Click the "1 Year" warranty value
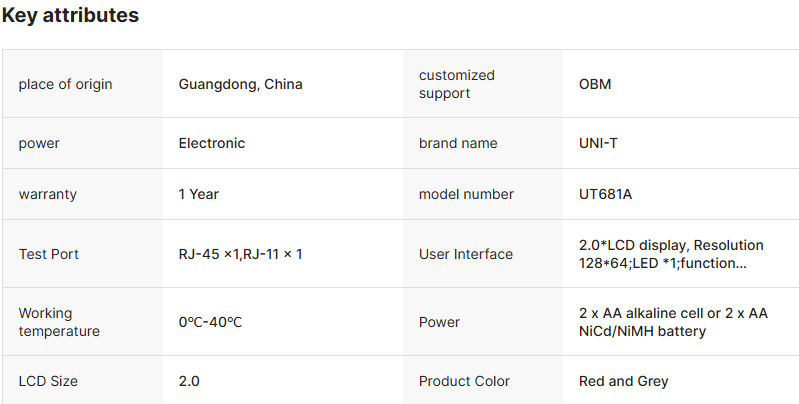The height and width of the screenshot is (404, 799). coord(199,194)
